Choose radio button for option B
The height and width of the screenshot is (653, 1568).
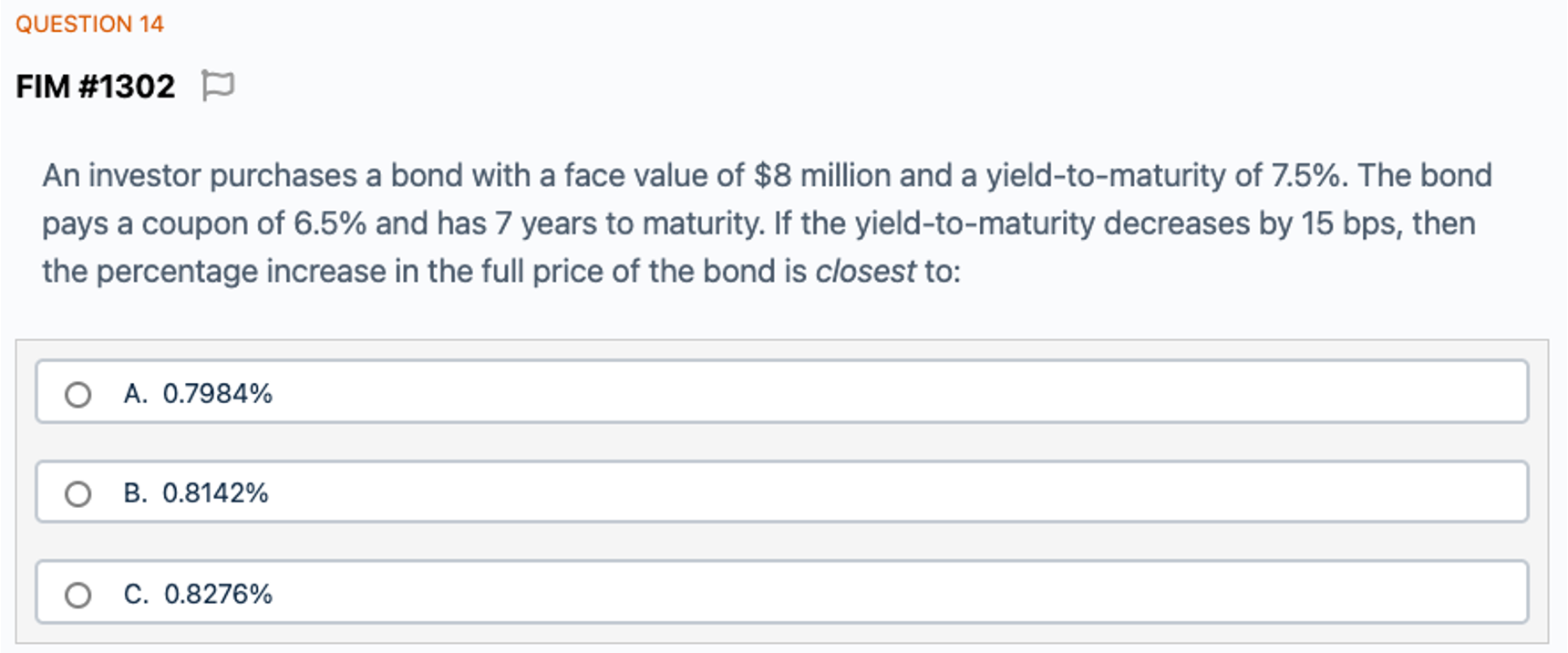pos(78,494)
